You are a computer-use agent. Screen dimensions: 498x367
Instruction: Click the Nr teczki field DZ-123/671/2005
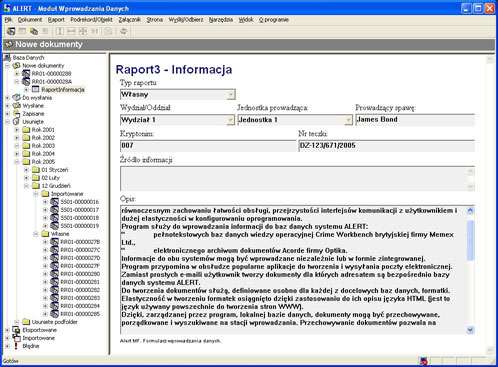click(387, 146)
